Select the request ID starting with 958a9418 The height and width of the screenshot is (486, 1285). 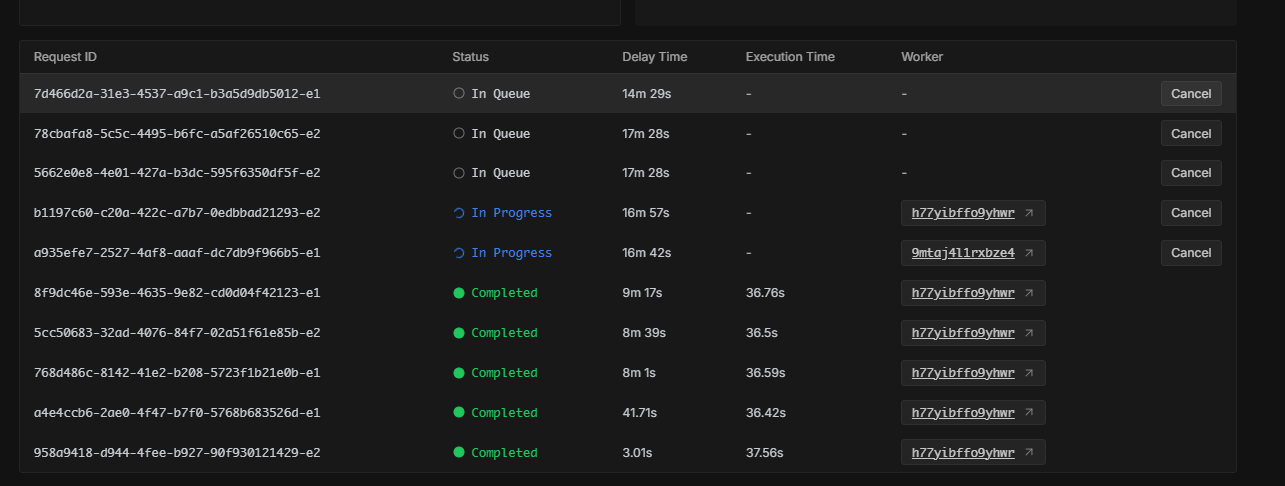[x=177, y=453]
